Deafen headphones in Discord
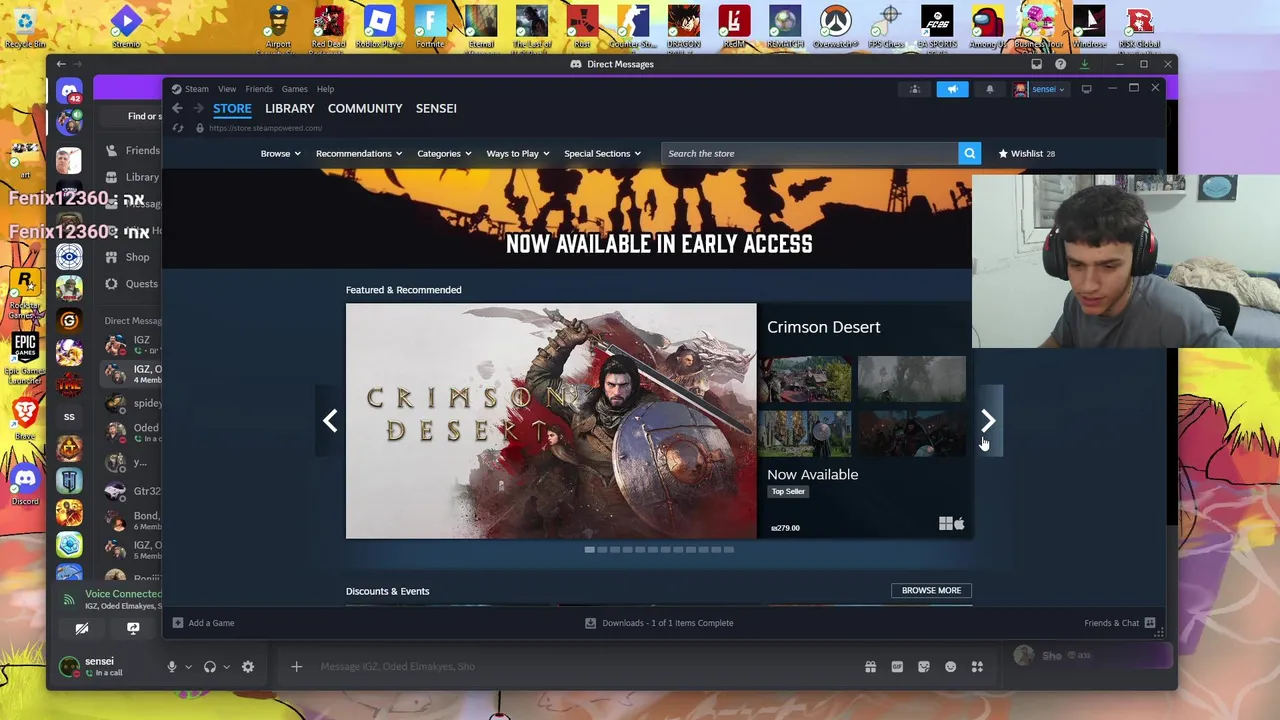Screen dimensions: 1280x720 click(210, 667)
